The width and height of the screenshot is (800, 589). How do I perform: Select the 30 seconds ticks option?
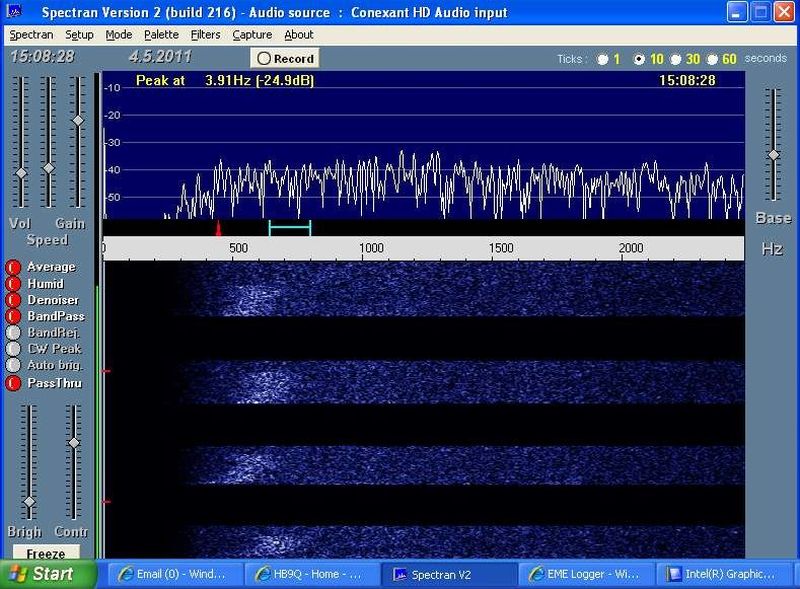tap(676, 60)
